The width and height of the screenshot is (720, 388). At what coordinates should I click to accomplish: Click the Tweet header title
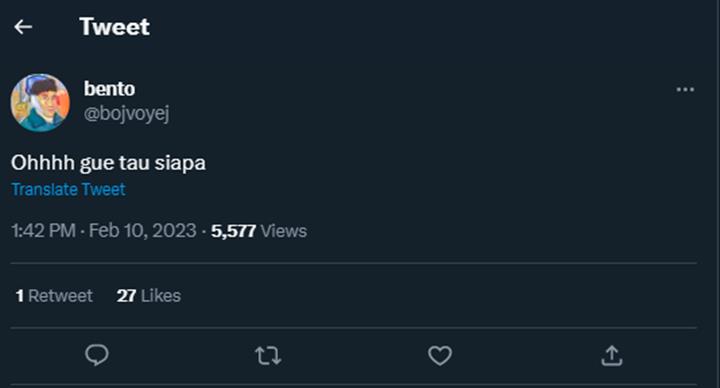[x=114, y=27]
